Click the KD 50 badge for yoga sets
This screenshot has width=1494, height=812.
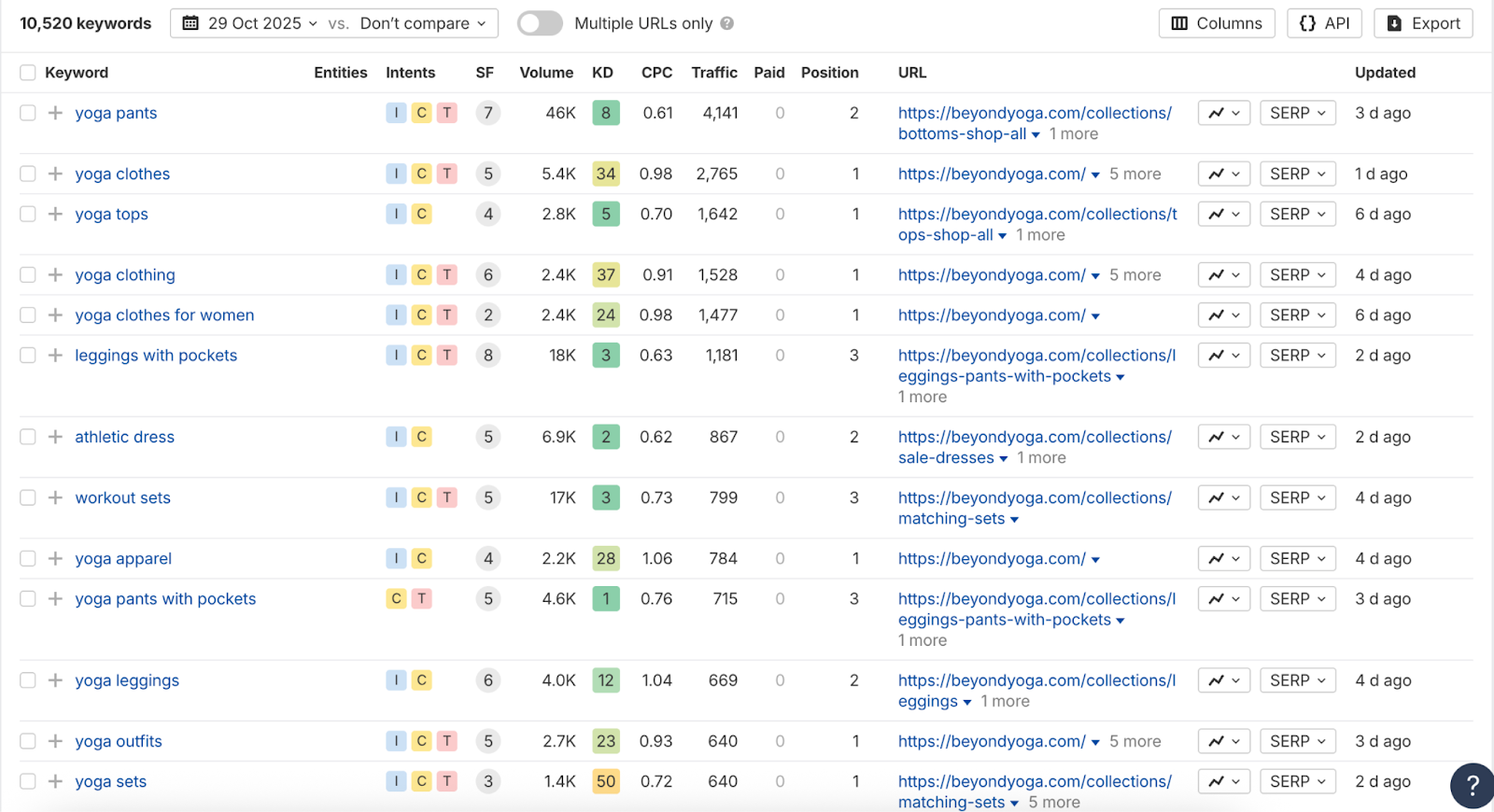coord(606,782)
